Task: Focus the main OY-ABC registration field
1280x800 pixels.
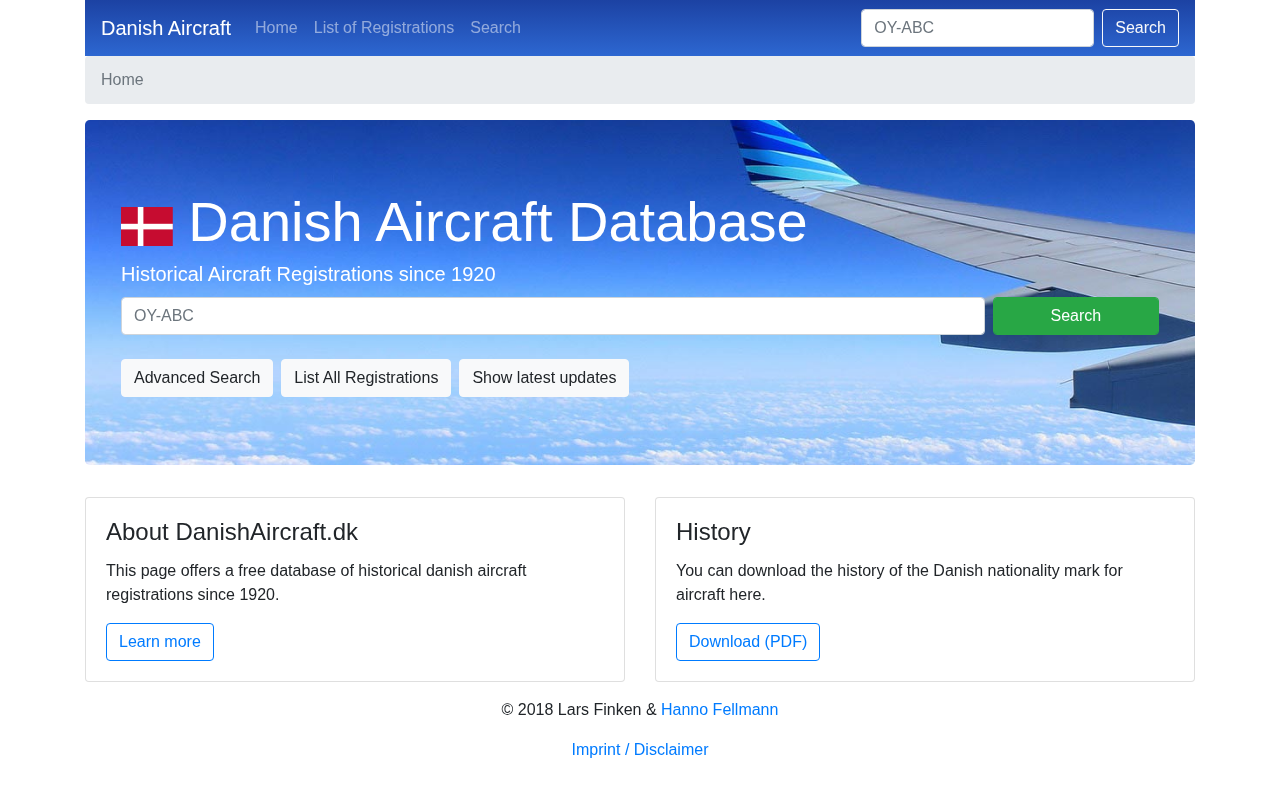Action: click(553, 316)
